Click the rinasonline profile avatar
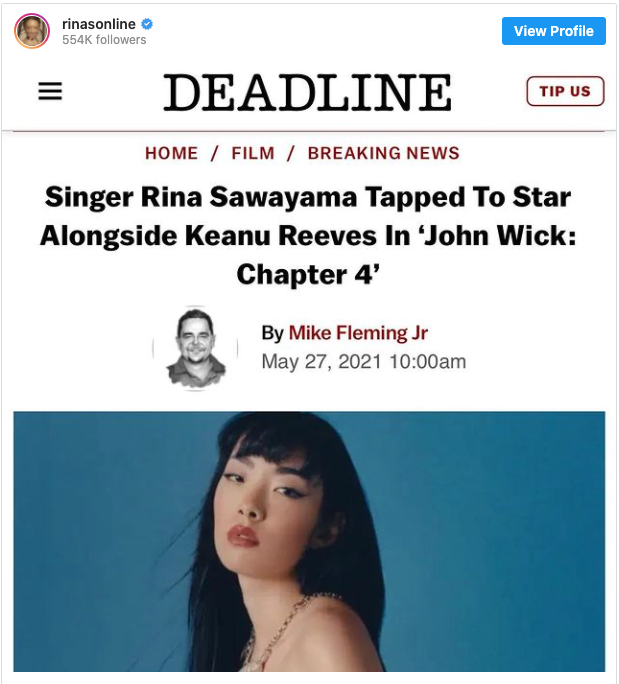Screen dimensions: 619x684 pyautogui.click(x=32, y=31)
